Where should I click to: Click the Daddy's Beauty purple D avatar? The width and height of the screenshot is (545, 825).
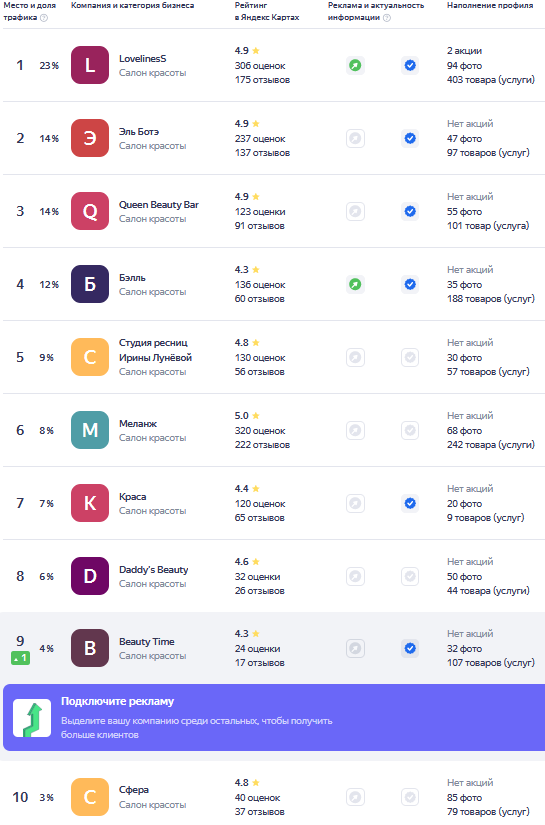[90, 576]
